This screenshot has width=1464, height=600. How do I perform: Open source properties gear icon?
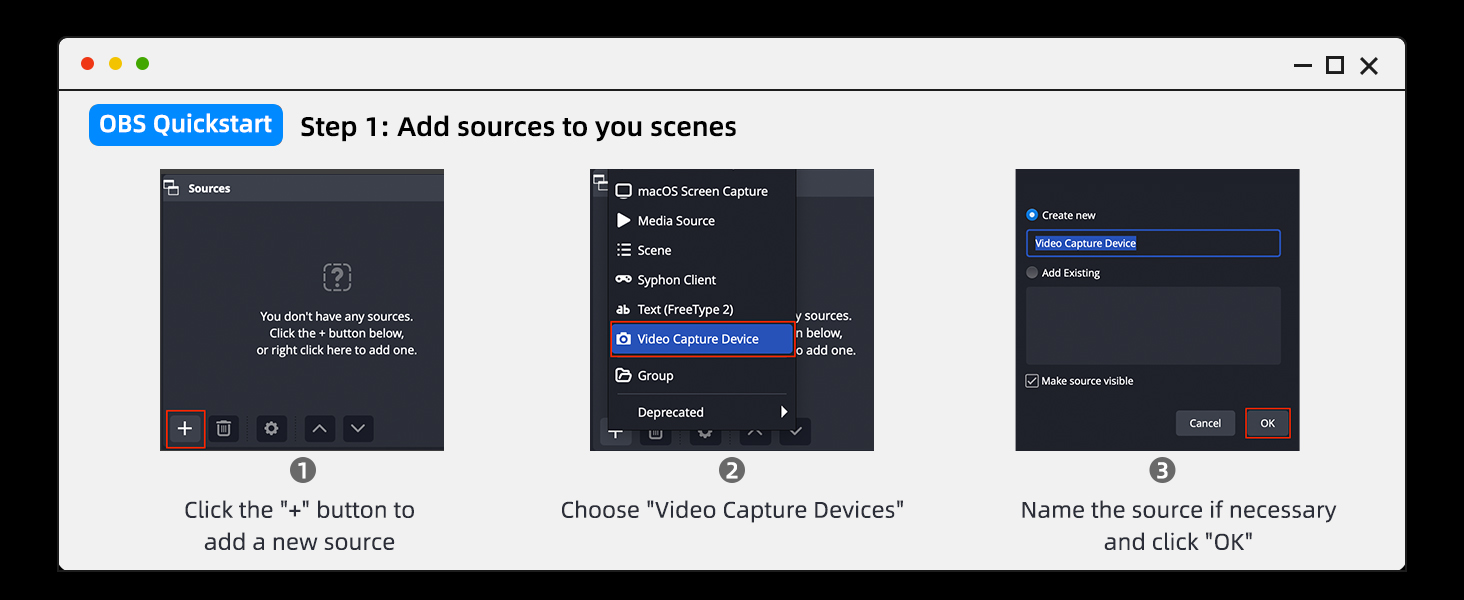(x=271, y=429)
